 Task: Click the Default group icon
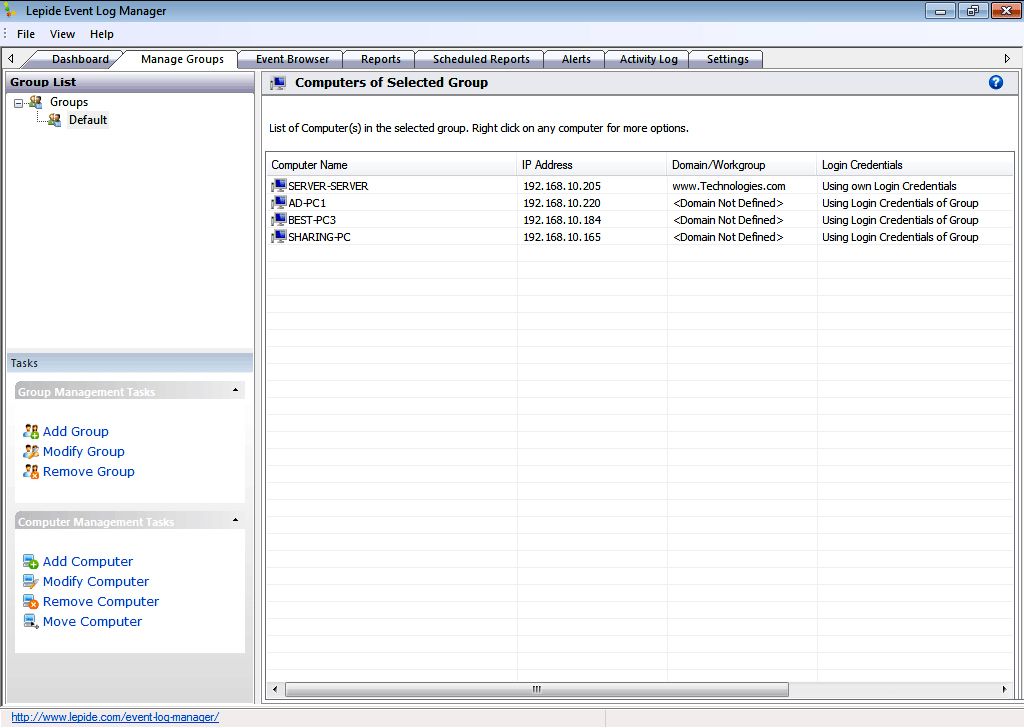tap(55, 120)
